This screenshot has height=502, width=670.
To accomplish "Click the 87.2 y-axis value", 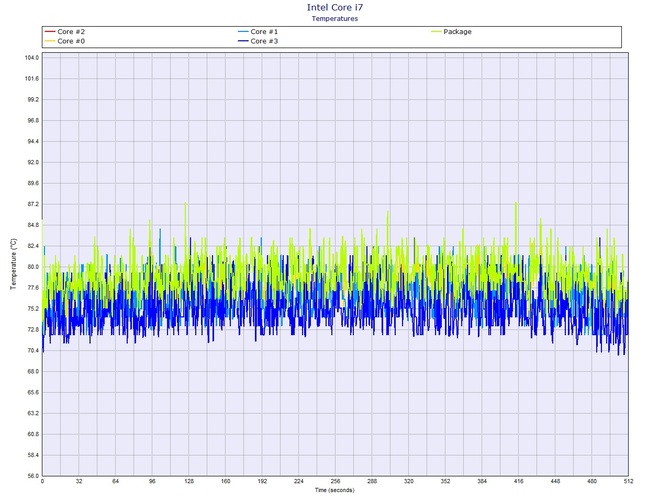I will point(32,204).
